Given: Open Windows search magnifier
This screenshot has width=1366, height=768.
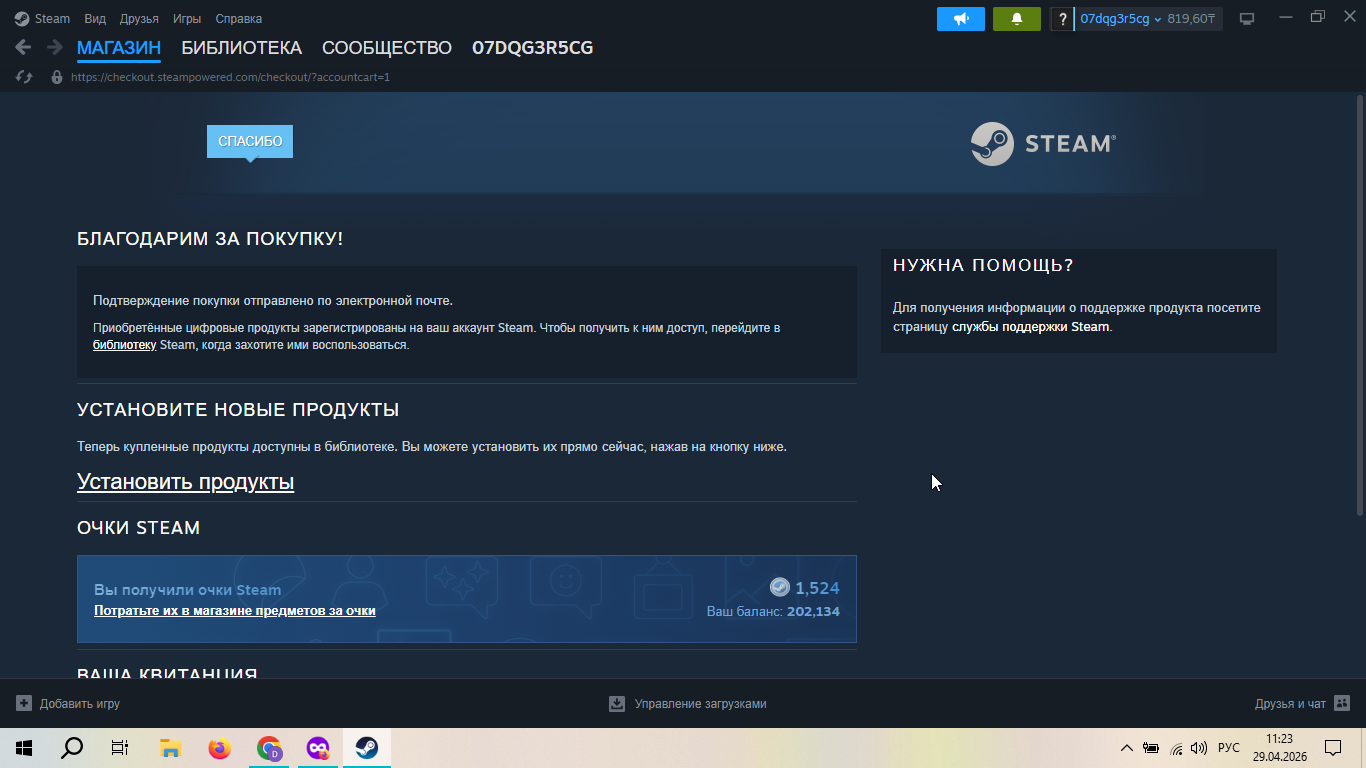Looking at the screenshot, I should 72,748.
